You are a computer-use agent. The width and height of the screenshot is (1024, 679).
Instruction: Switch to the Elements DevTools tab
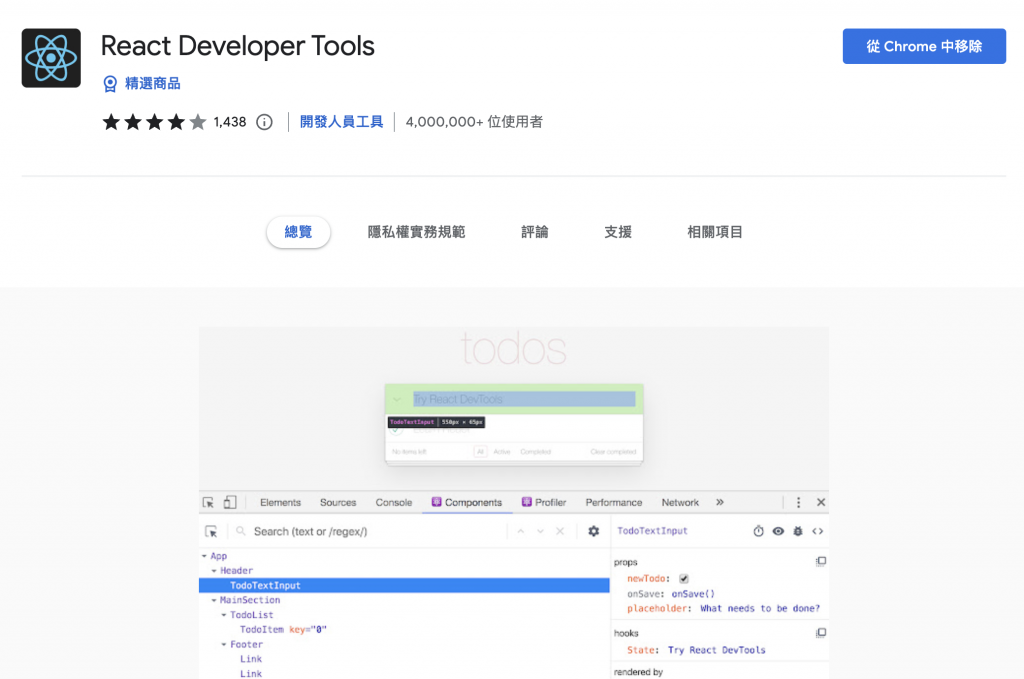coord(280,502)
